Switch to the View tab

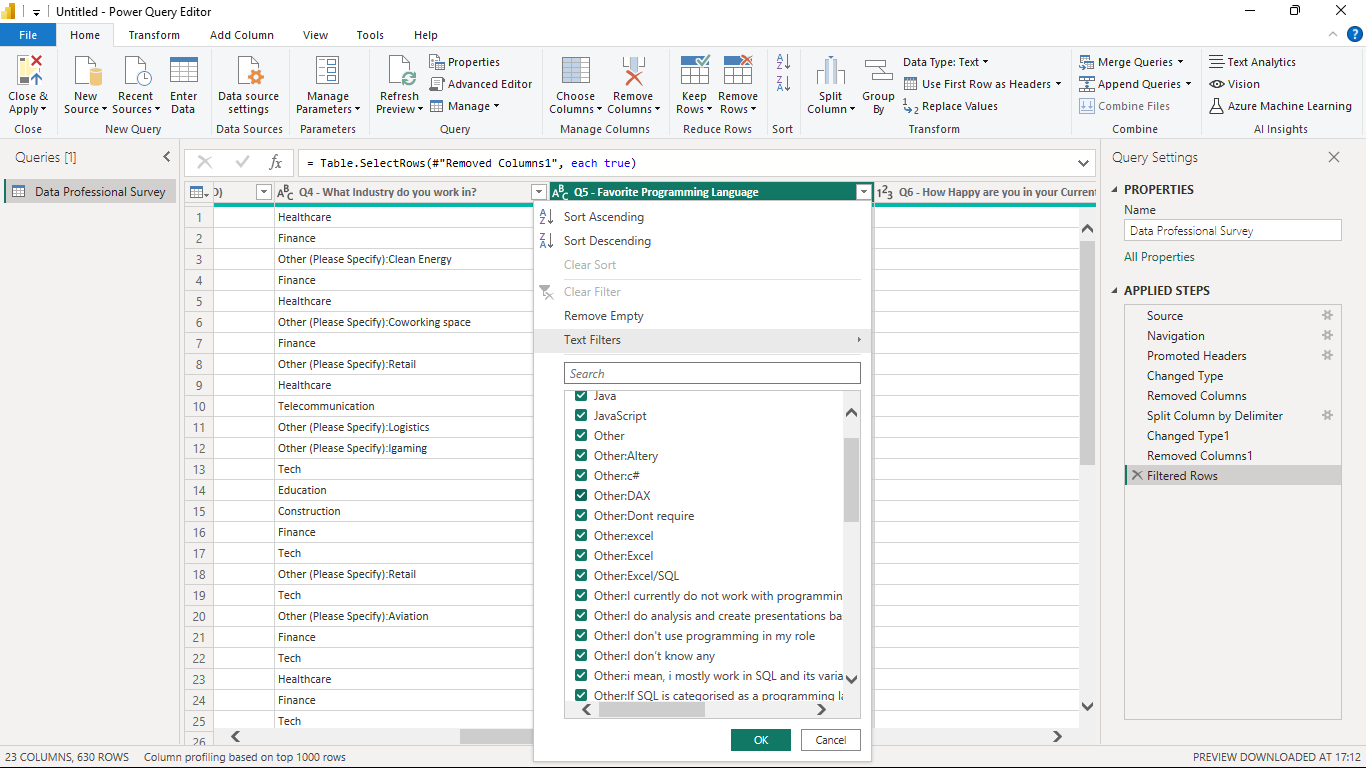(315, 35)
